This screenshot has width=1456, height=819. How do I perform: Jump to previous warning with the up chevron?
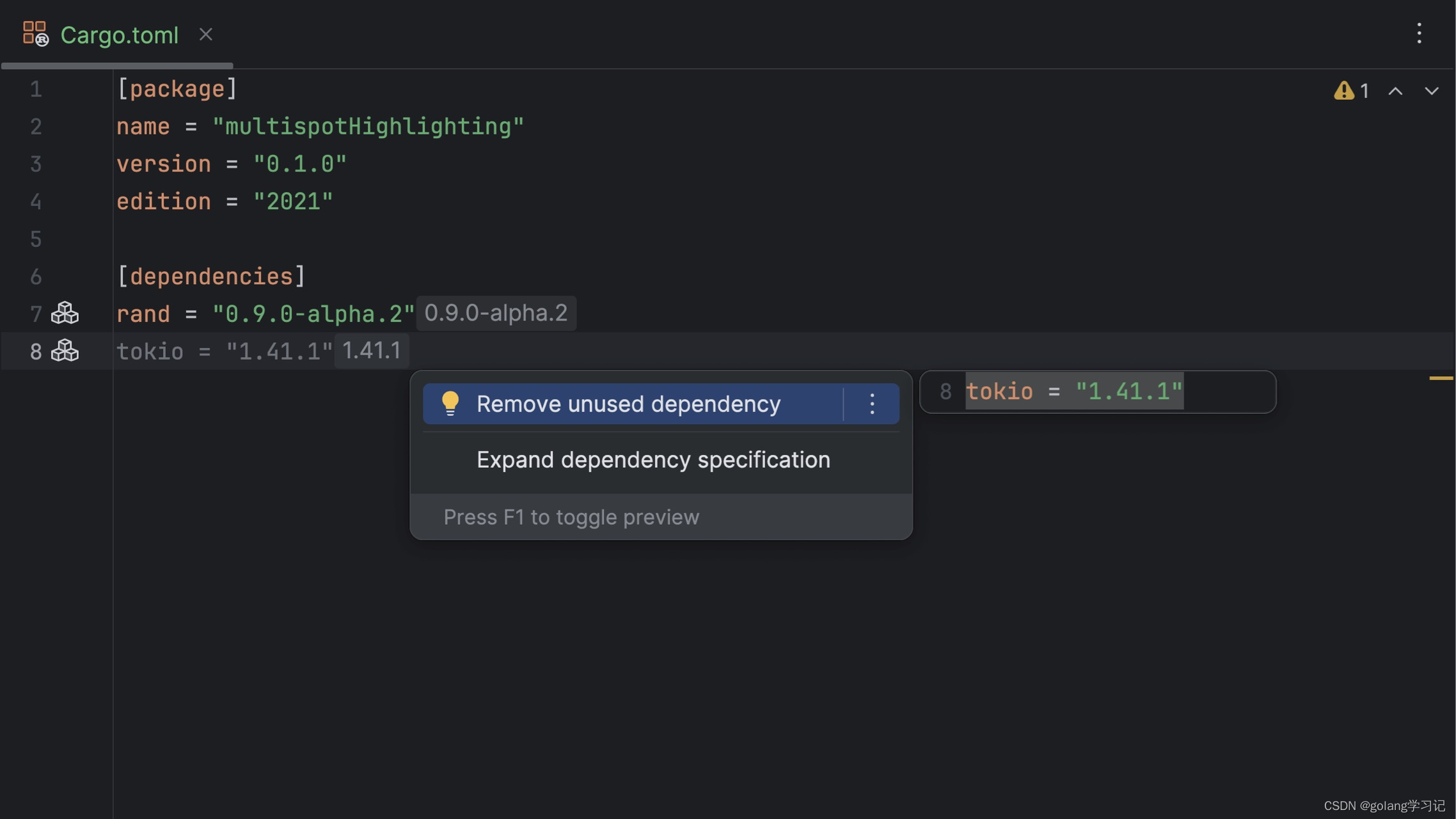coord(1395,91)
